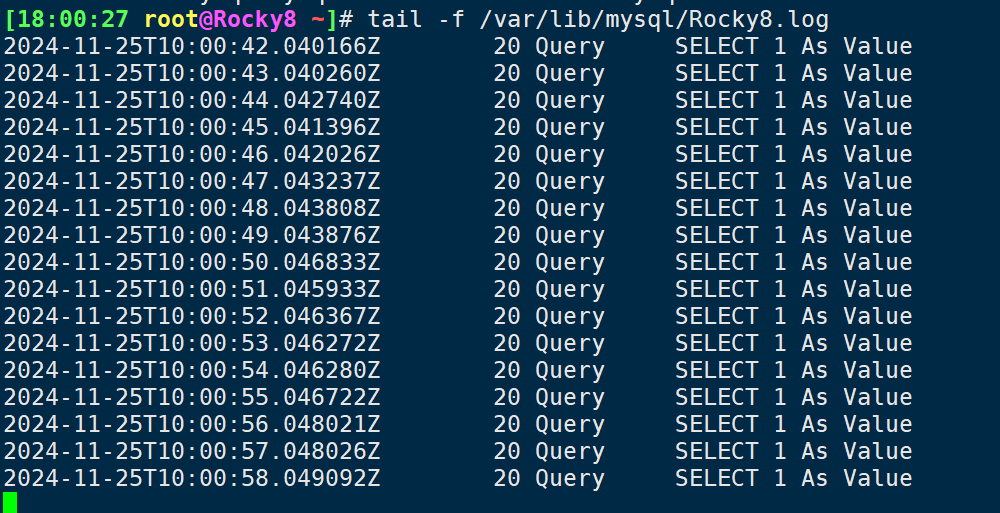Screen dimensions: 1000x513
Task: Click the timestamp ending 43.040260Z
Action: click(x=192, y=73)
